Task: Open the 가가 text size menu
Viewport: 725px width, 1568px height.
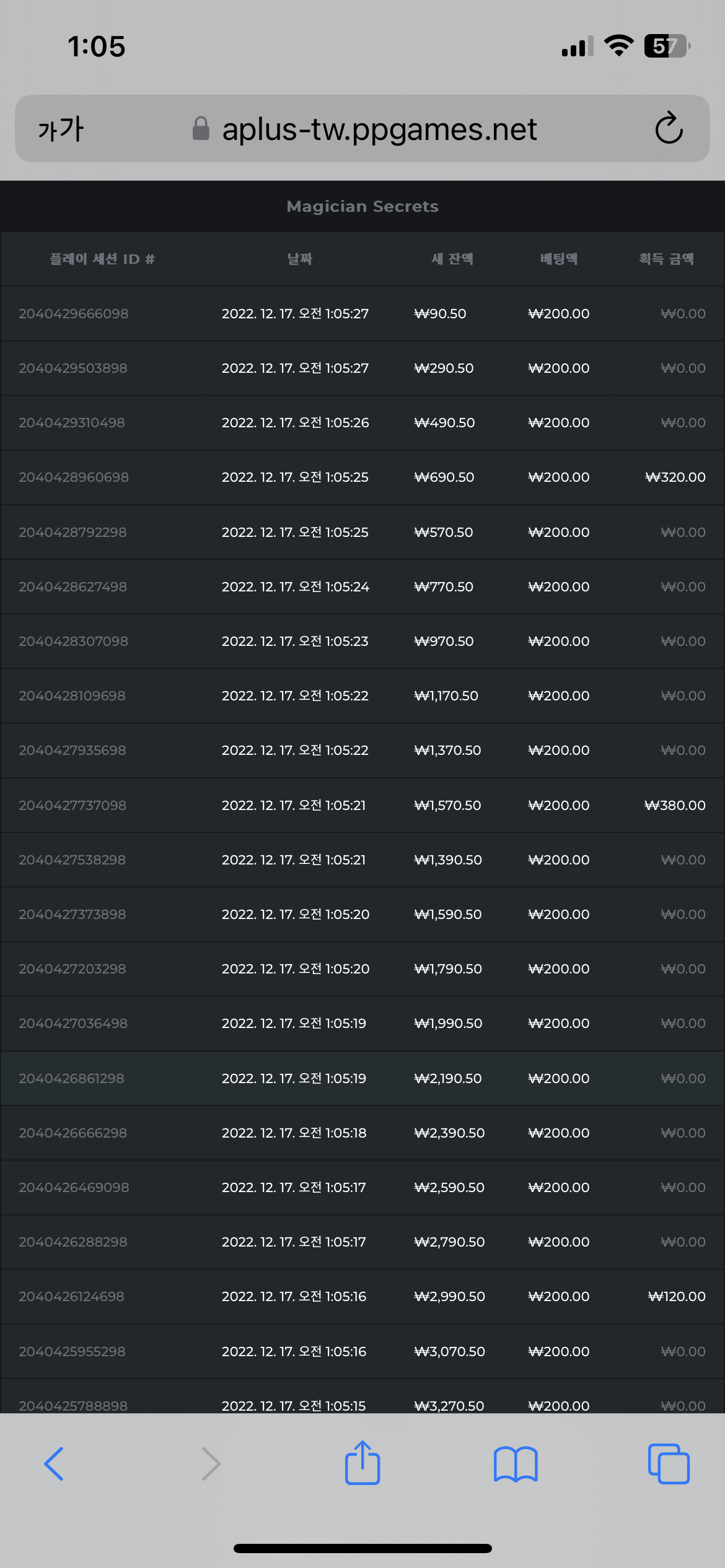Action: [61, 129]
